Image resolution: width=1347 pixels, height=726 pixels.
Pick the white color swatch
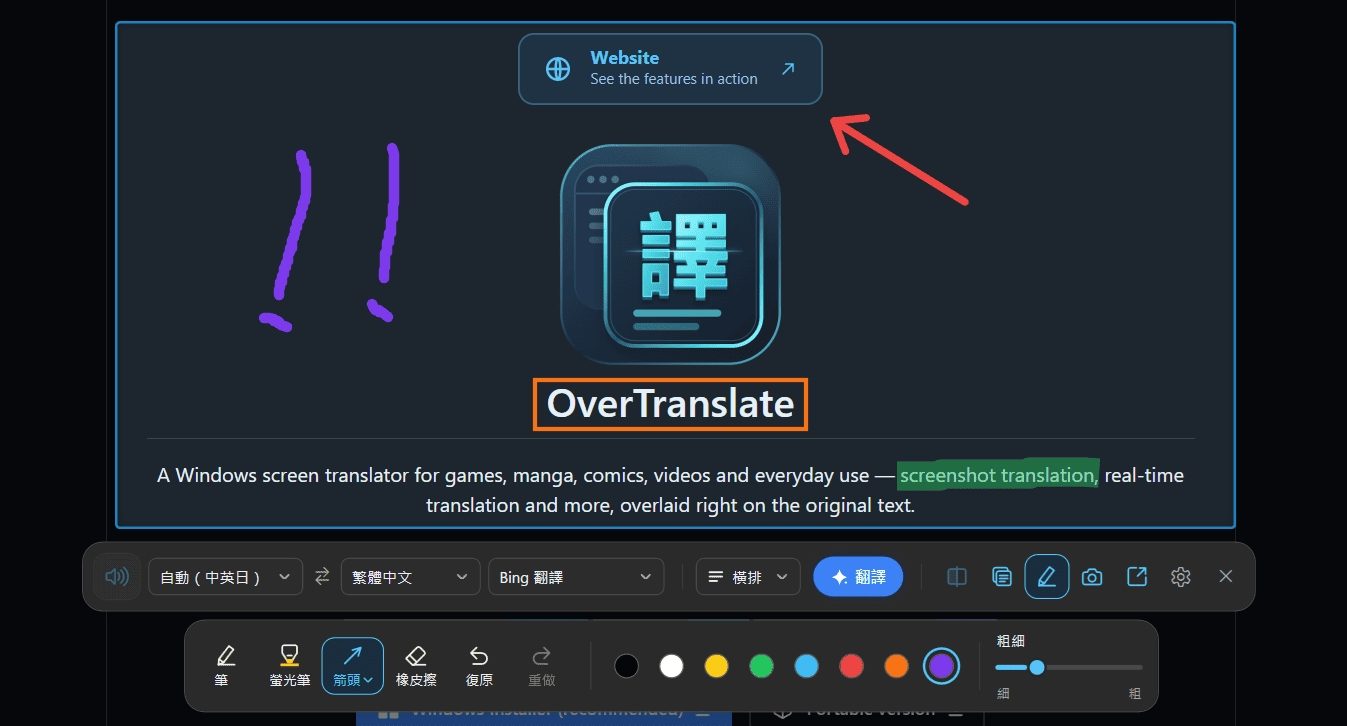click(672, 666)
